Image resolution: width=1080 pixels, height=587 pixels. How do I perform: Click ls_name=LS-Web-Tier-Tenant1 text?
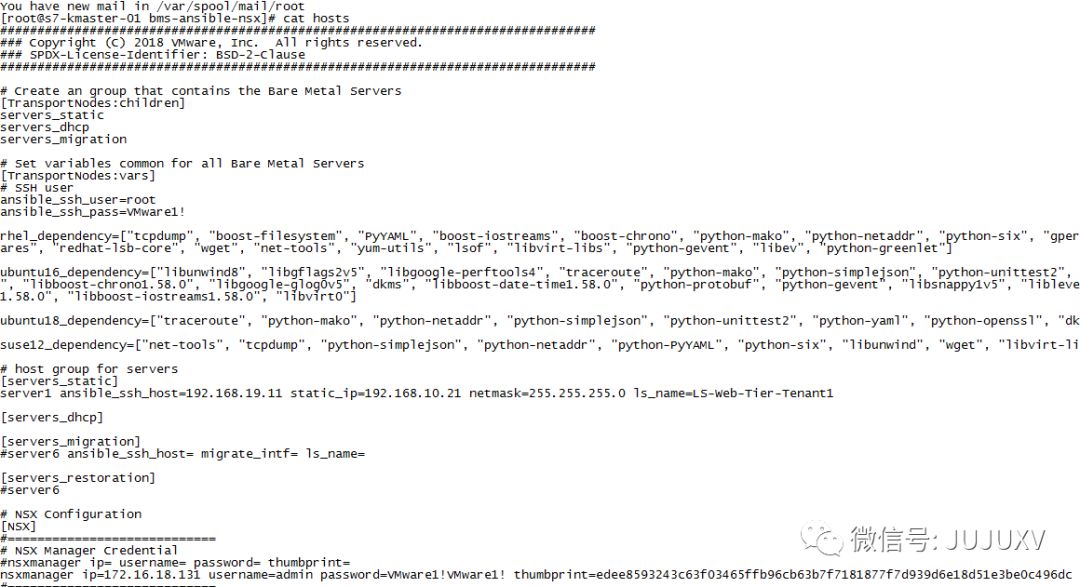pyautogui.click(x=733, y=393)
